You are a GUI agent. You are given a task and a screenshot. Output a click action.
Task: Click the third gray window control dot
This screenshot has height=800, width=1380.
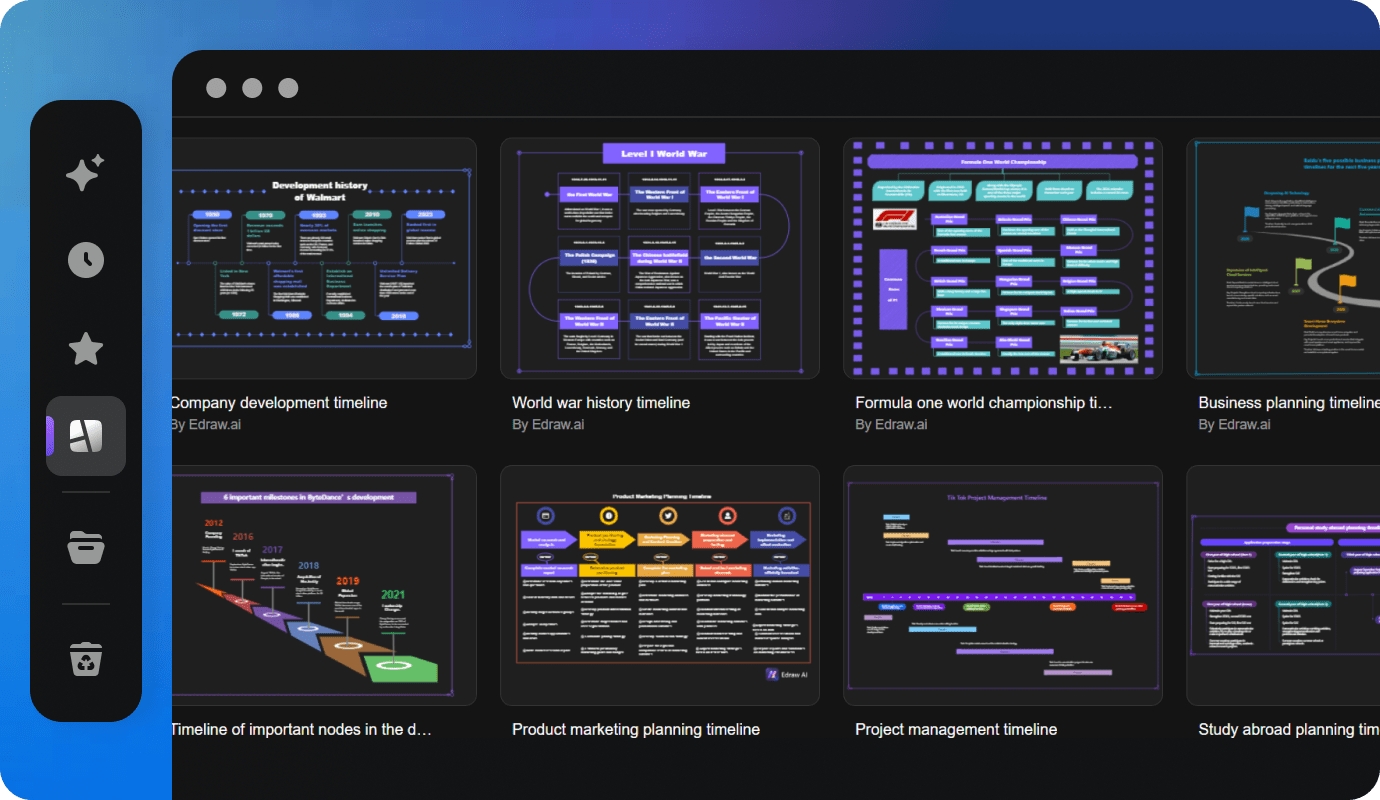[x=288, y=88]
